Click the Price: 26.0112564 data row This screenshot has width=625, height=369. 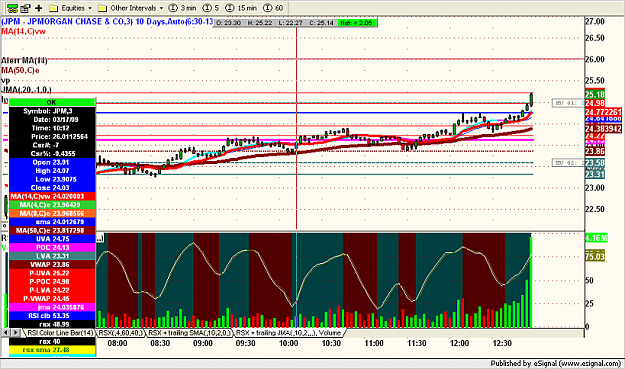[52, 136]
